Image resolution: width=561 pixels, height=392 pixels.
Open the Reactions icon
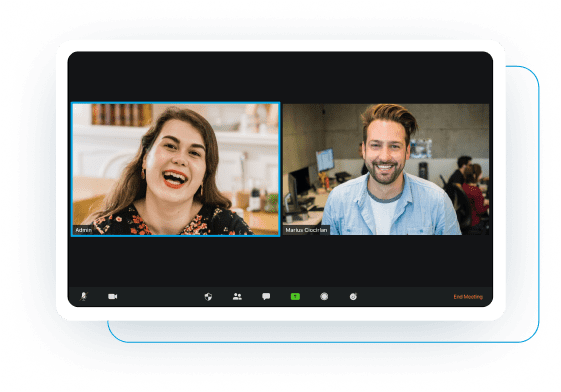pyautogui.click(x=353, y=297)
